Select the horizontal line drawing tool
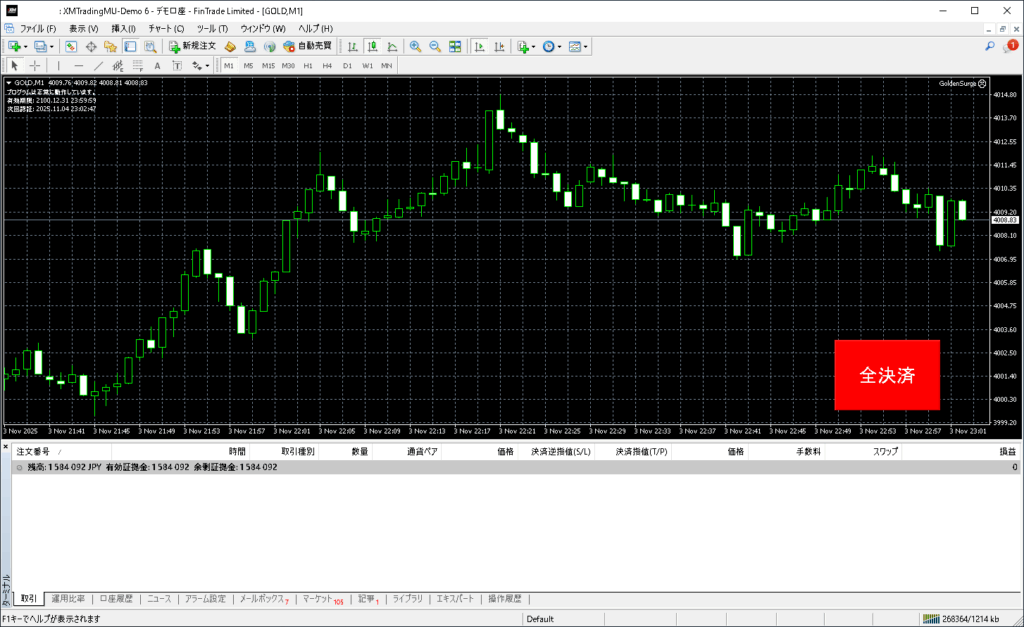The width and height of the screenshot is (1024, 627). pos(79,65)
